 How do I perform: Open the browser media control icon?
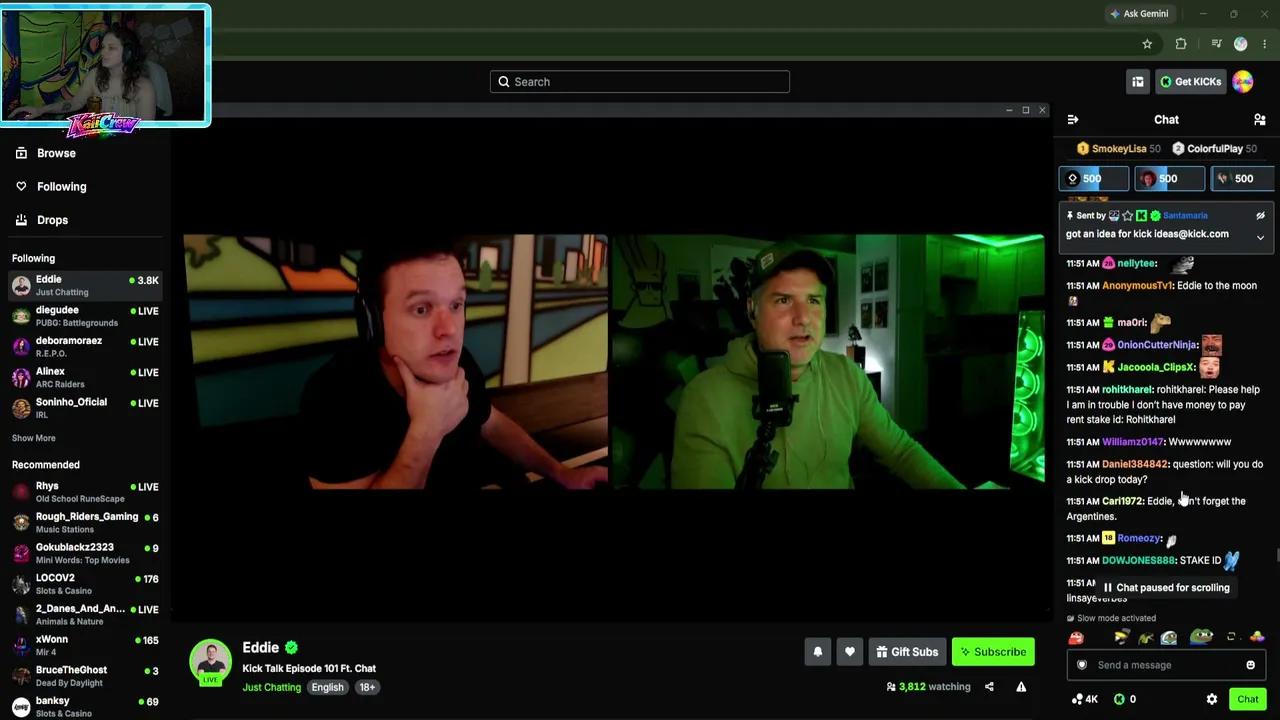[x=1216, y=44]
